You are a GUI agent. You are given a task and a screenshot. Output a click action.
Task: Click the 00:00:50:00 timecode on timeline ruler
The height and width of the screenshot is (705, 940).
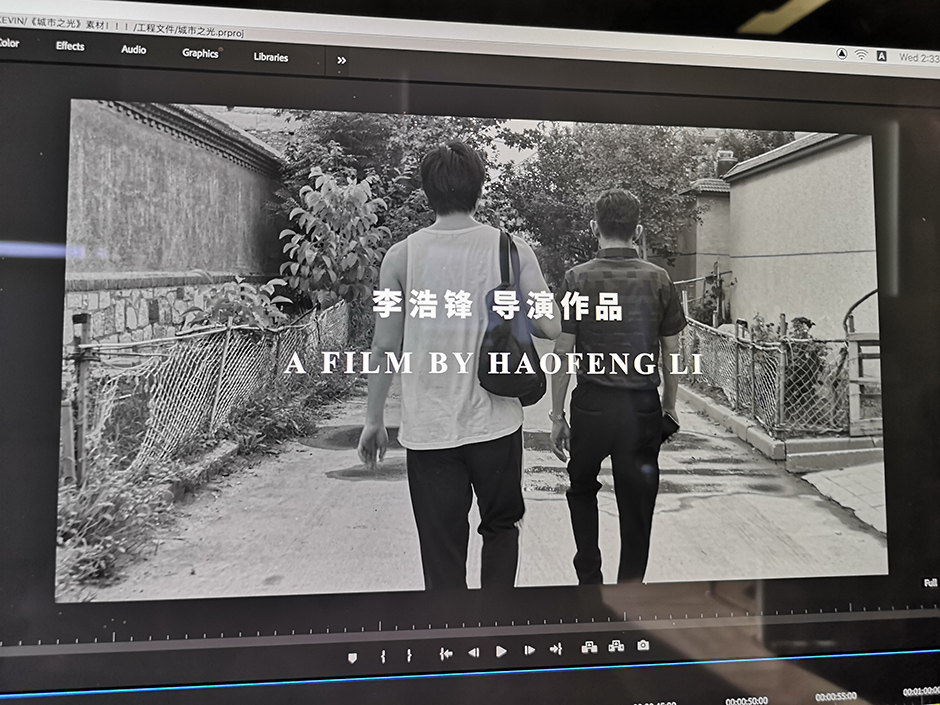pyautogui.click(x=746, y=700)
